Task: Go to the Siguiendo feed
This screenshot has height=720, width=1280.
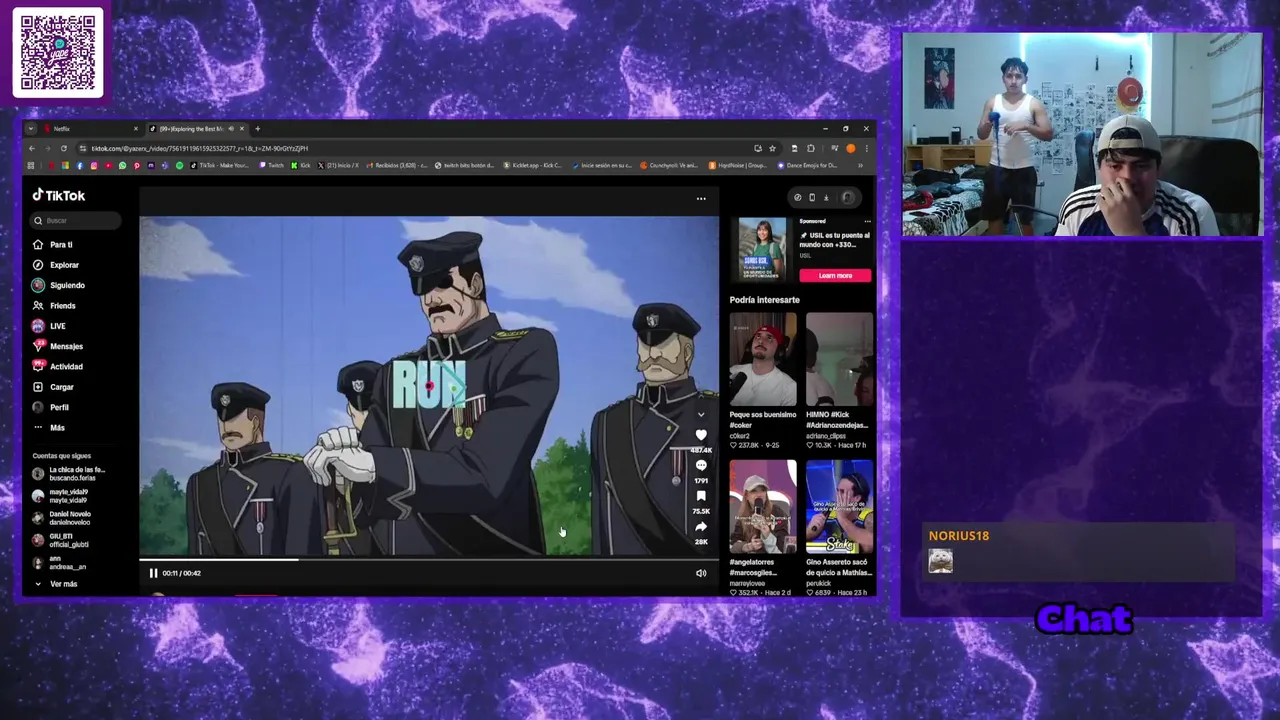Action: 59,285
